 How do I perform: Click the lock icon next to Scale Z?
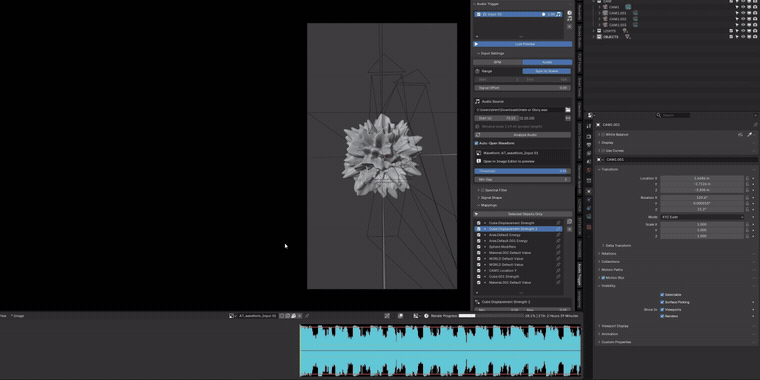747,236
